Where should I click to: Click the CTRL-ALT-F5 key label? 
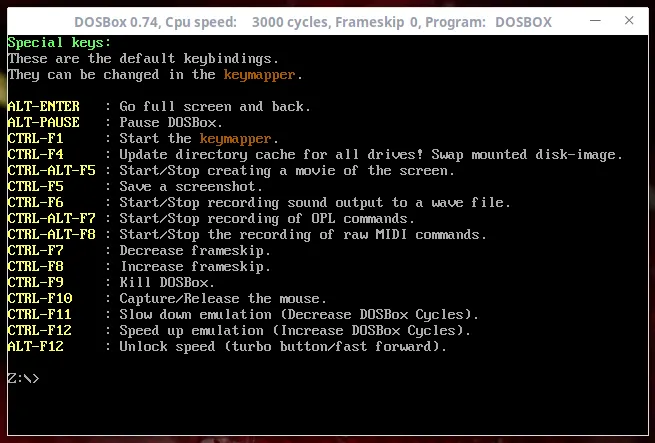click(x=51, y=170)
